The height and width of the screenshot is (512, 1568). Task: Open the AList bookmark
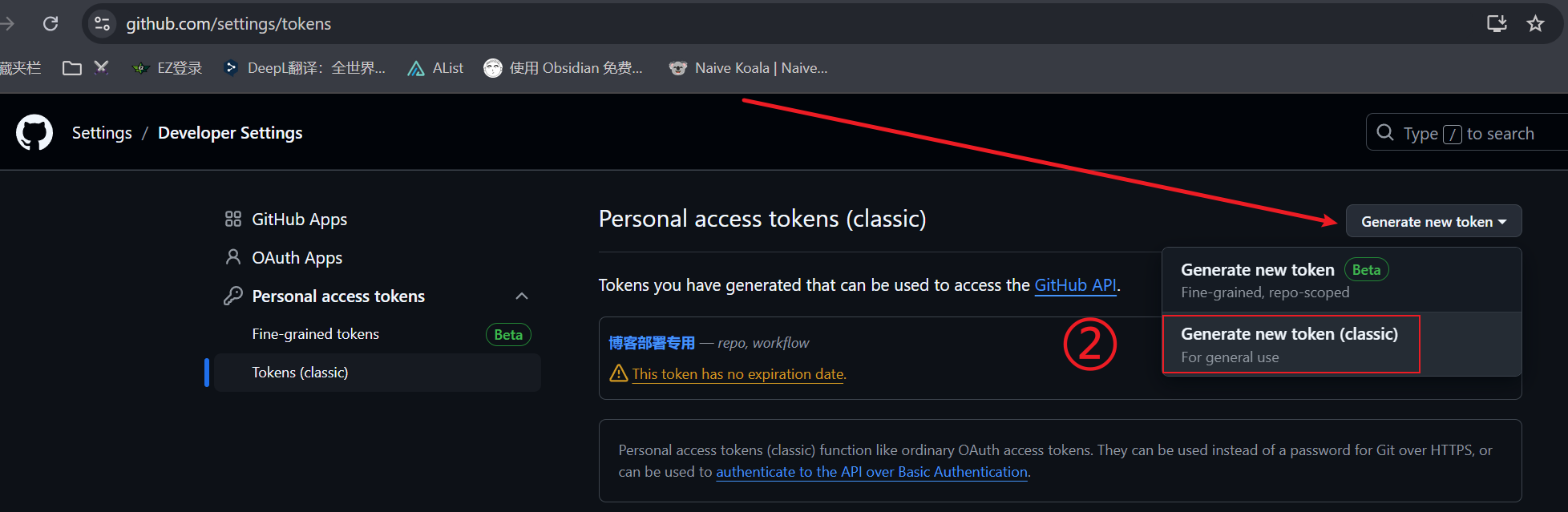click(435, 68)
